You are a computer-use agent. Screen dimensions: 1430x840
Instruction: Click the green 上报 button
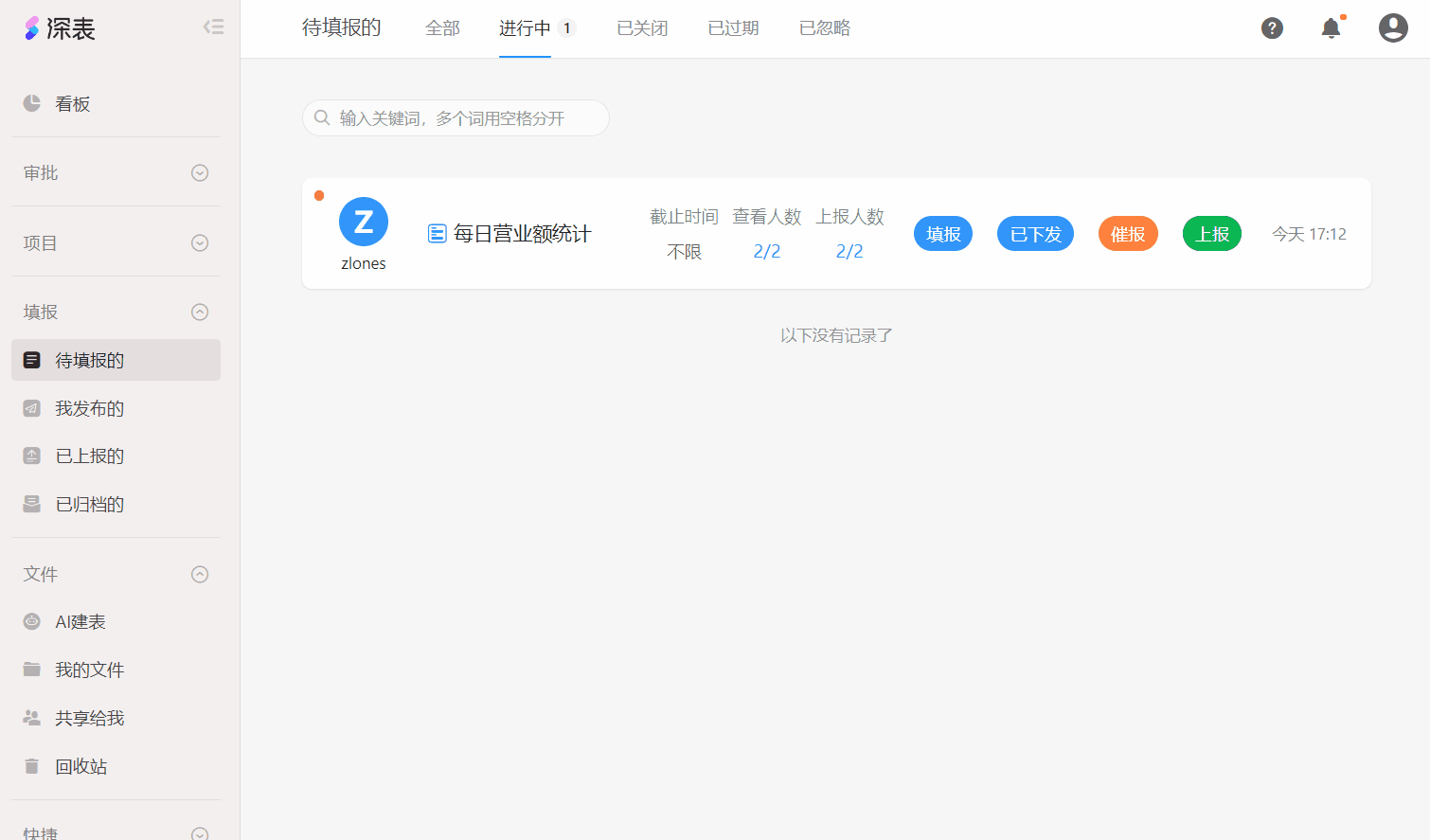point(1211,234)
